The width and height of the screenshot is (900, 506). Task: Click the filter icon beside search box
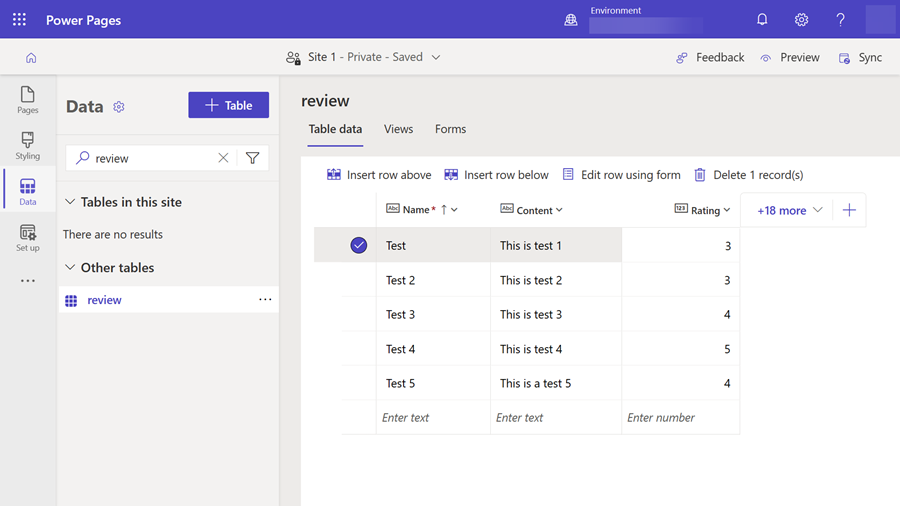(253, 158)
